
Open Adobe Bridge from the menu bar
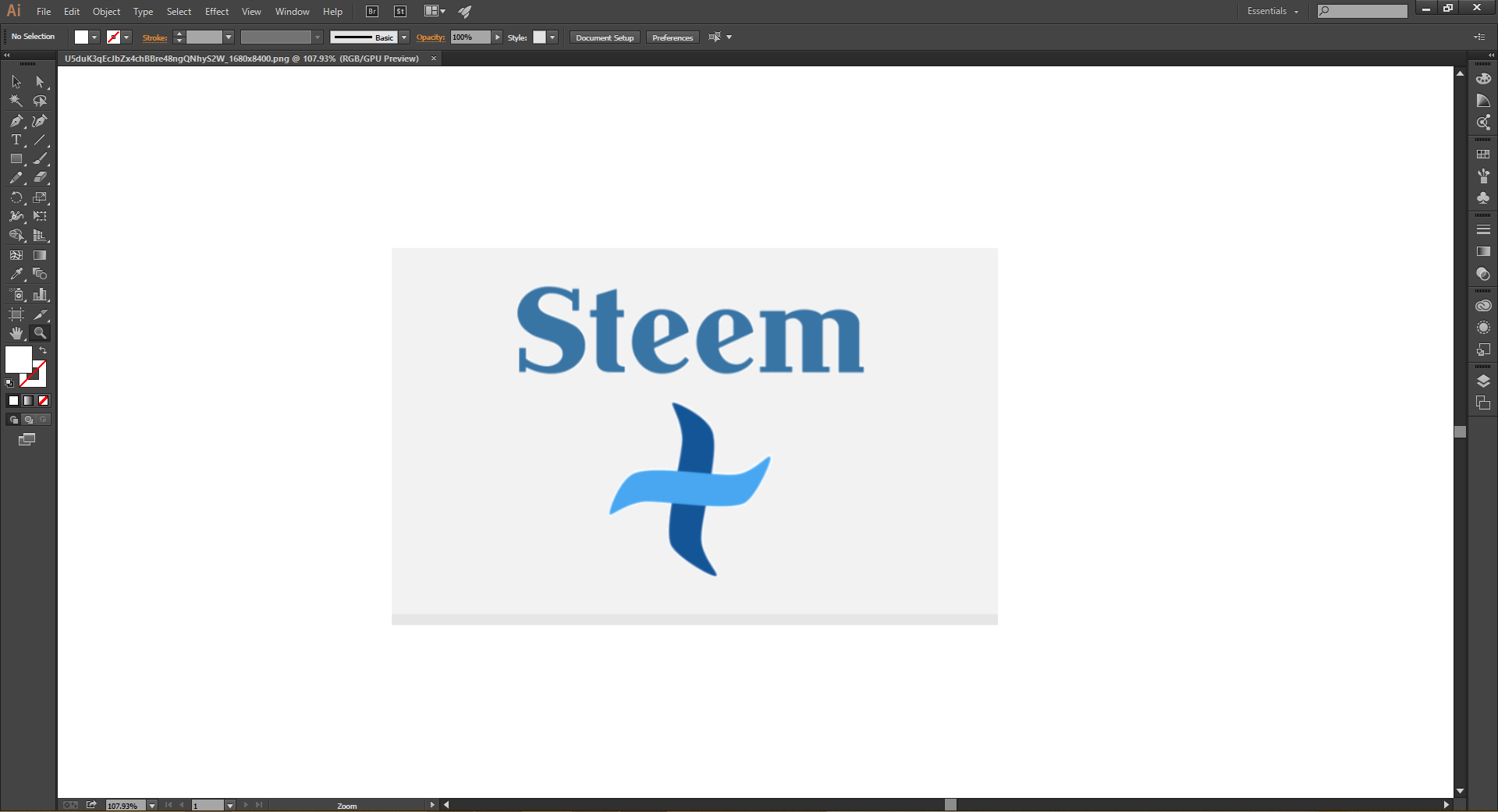click(372, 12)
